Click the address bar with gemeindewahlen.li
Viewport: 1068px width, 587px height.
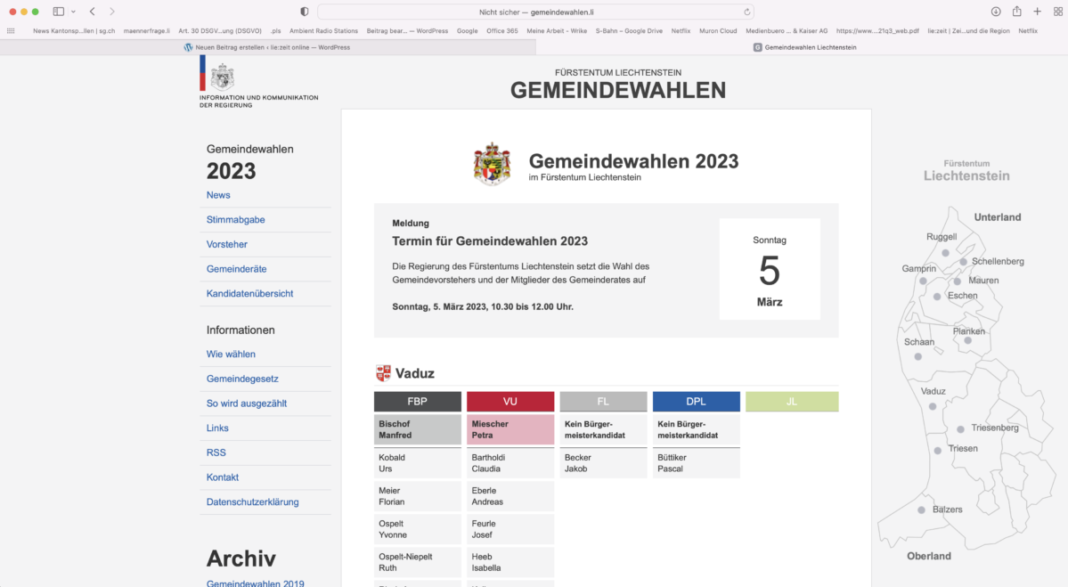tap(530, 12)
